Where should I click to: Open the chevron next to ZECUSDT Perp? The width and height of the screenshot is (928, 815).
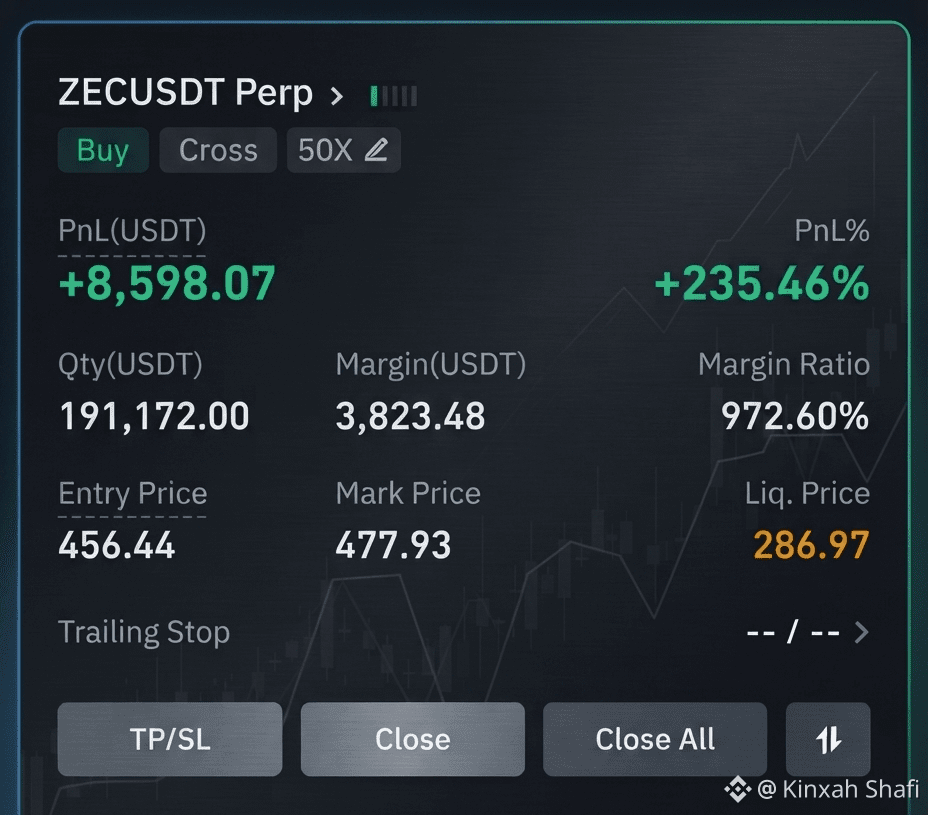click(x=336, y=96)
